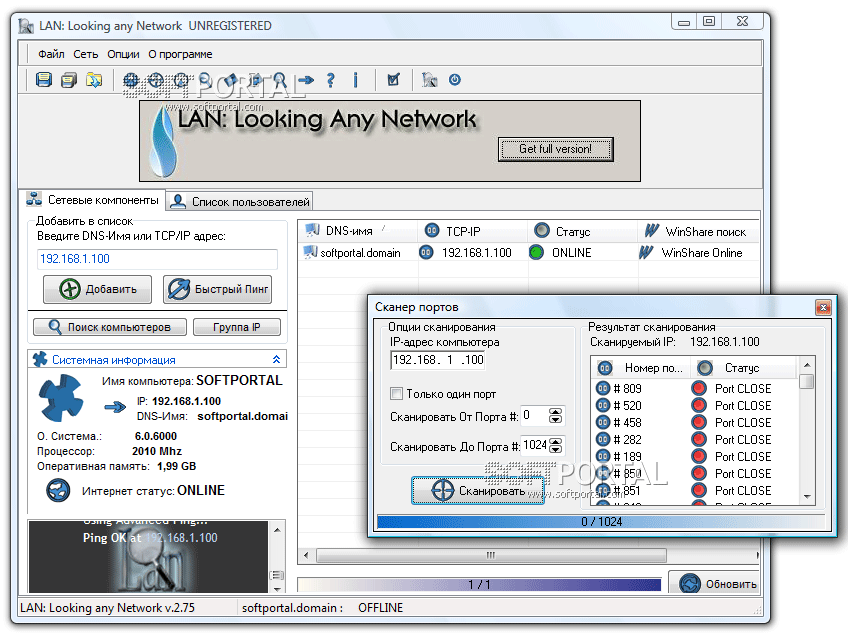The height and width of the screenshot is (635, 848).
Task: Click the dark globe grid toolbar icon
Action: (130, 80)
